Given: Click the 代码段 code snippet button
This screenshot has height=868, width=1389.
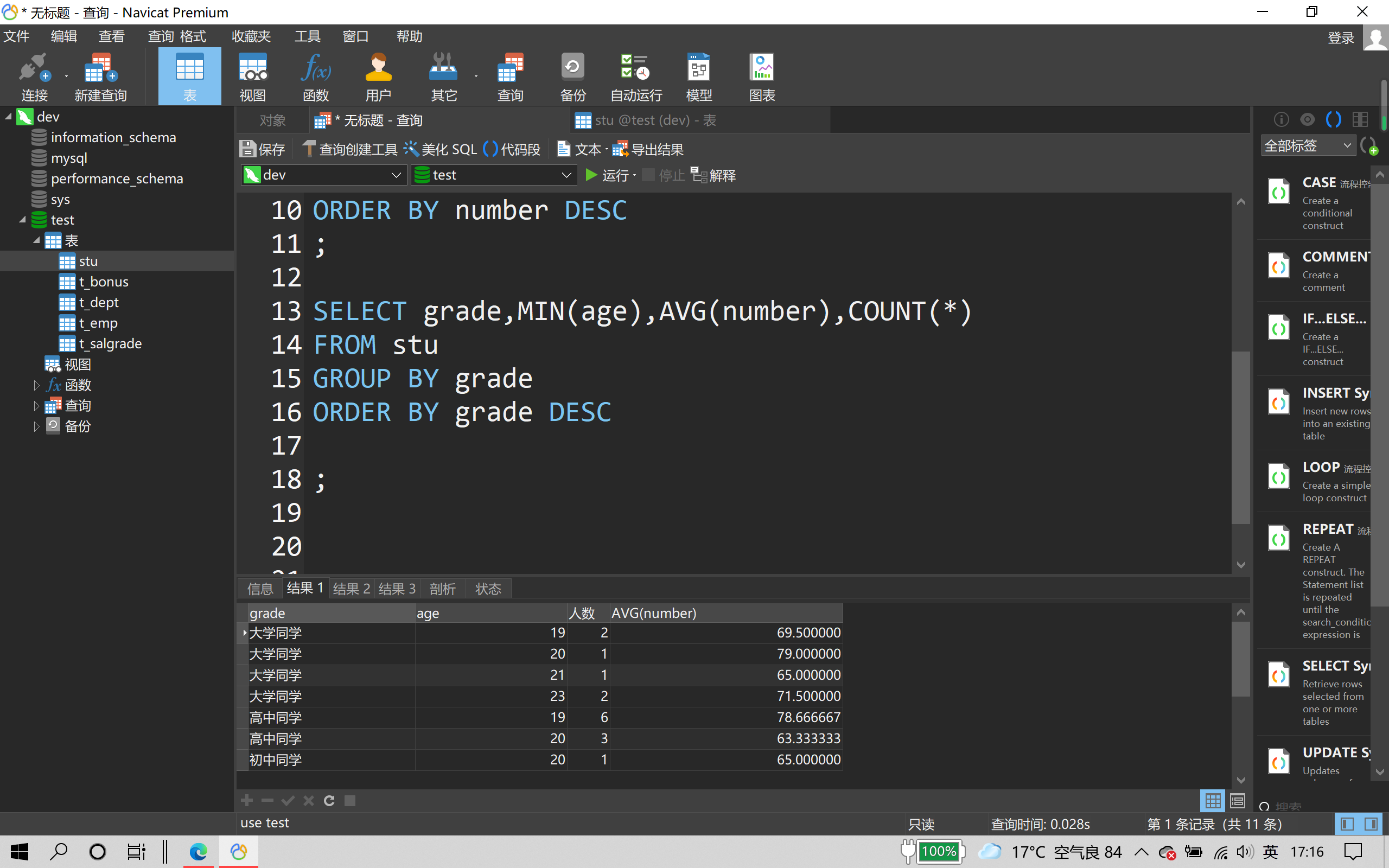Looking at the screenshot, I should click(x=512, y=149).
